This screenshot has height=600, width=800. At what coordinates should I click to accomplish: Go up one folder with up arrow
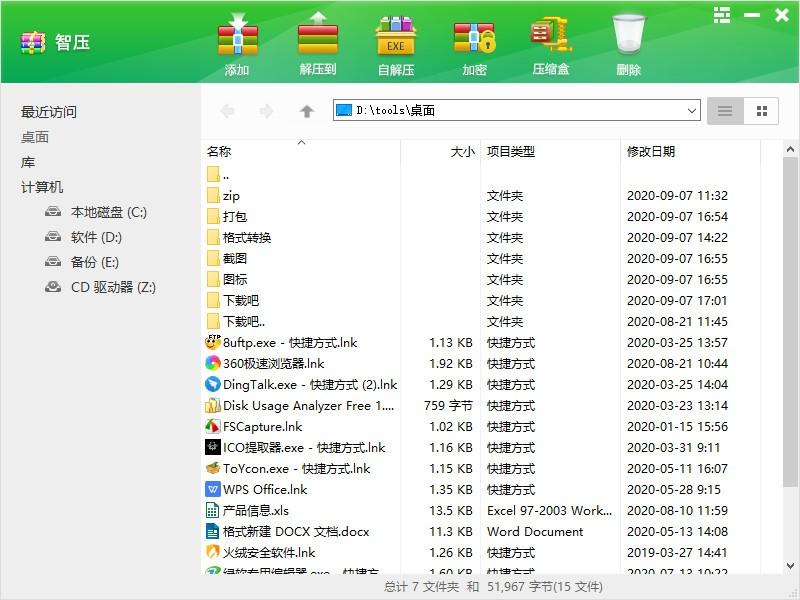tap(307, 111)
